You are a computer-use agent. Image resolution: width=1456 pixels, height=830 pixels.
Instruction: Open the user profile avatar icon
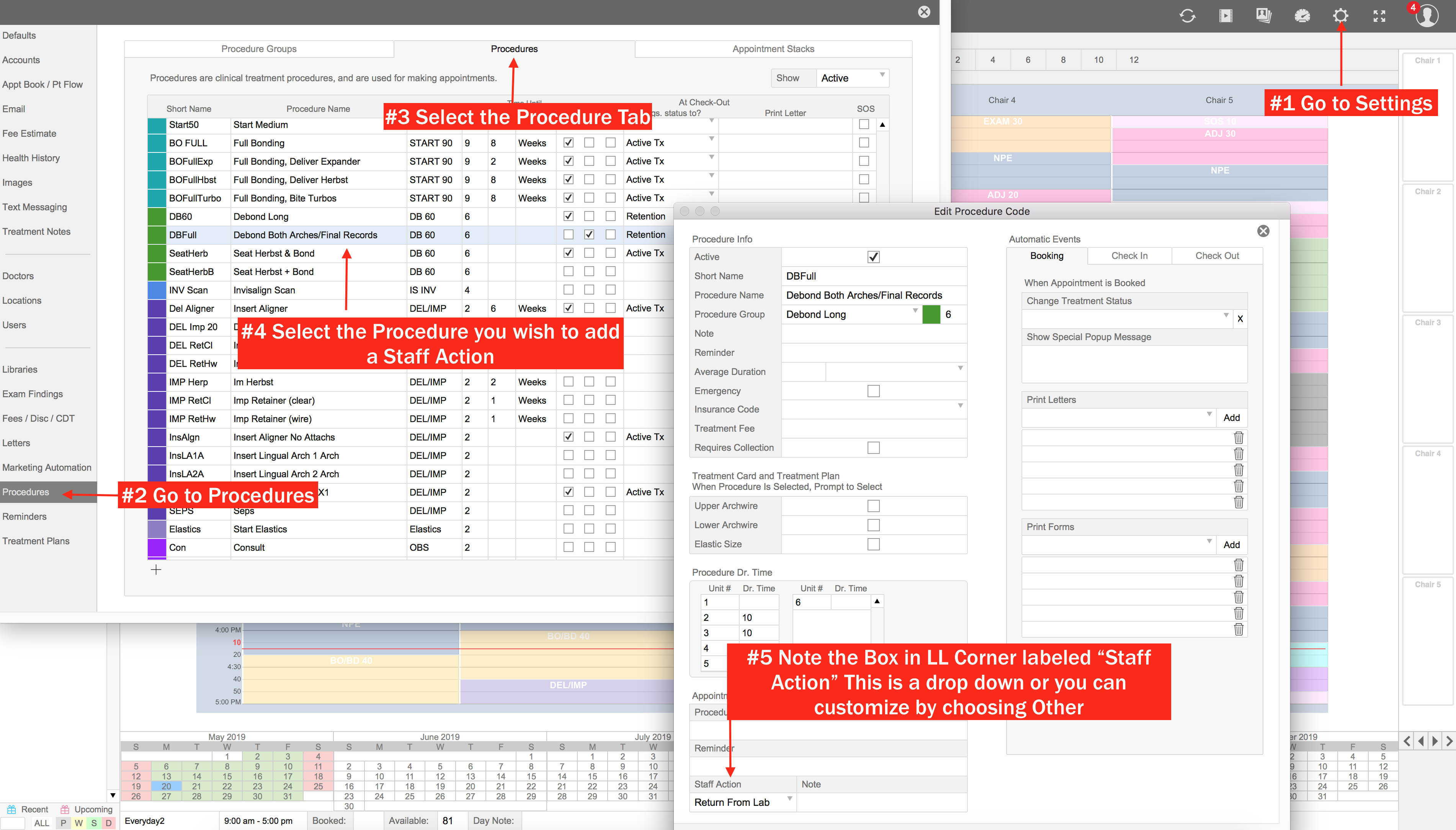click(1427, 16)
